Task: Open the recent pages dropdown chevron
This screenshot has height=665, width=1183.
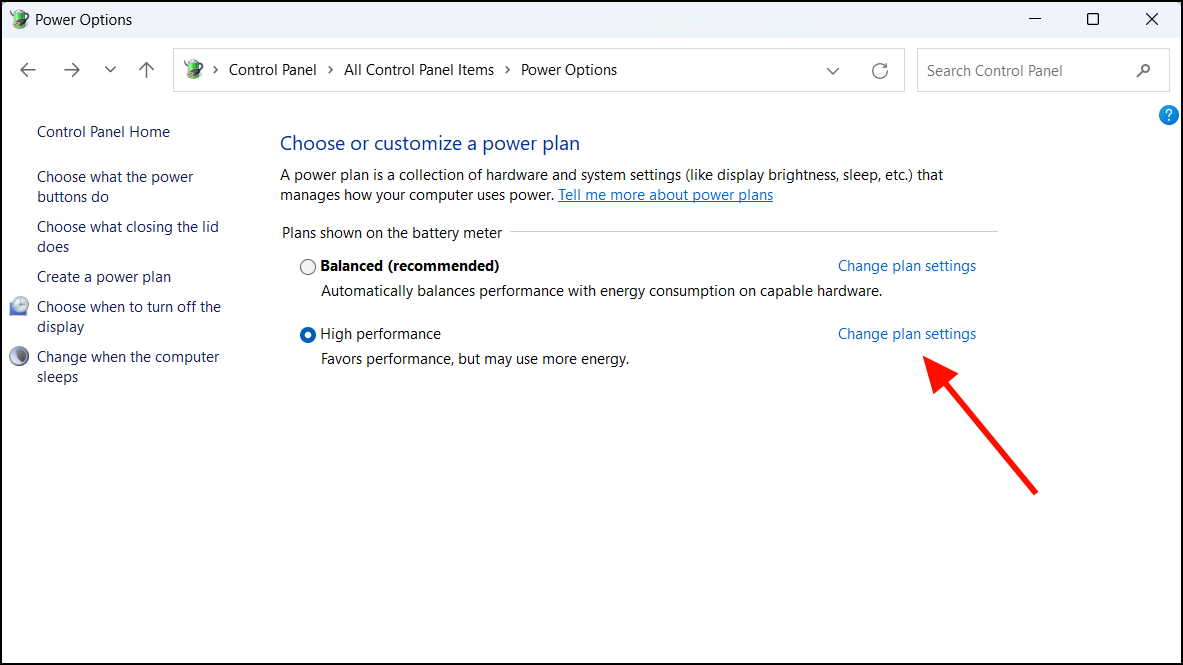Action: pyautogui.click(x=110, y=69)
